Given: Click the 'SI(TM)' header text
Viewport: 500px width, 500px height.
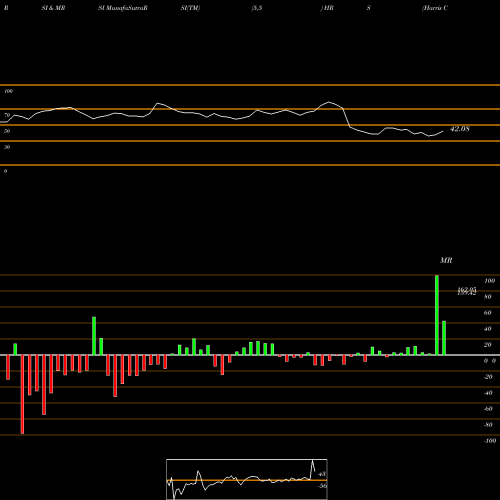Looking at the screenshot, I should pos(190,8).
